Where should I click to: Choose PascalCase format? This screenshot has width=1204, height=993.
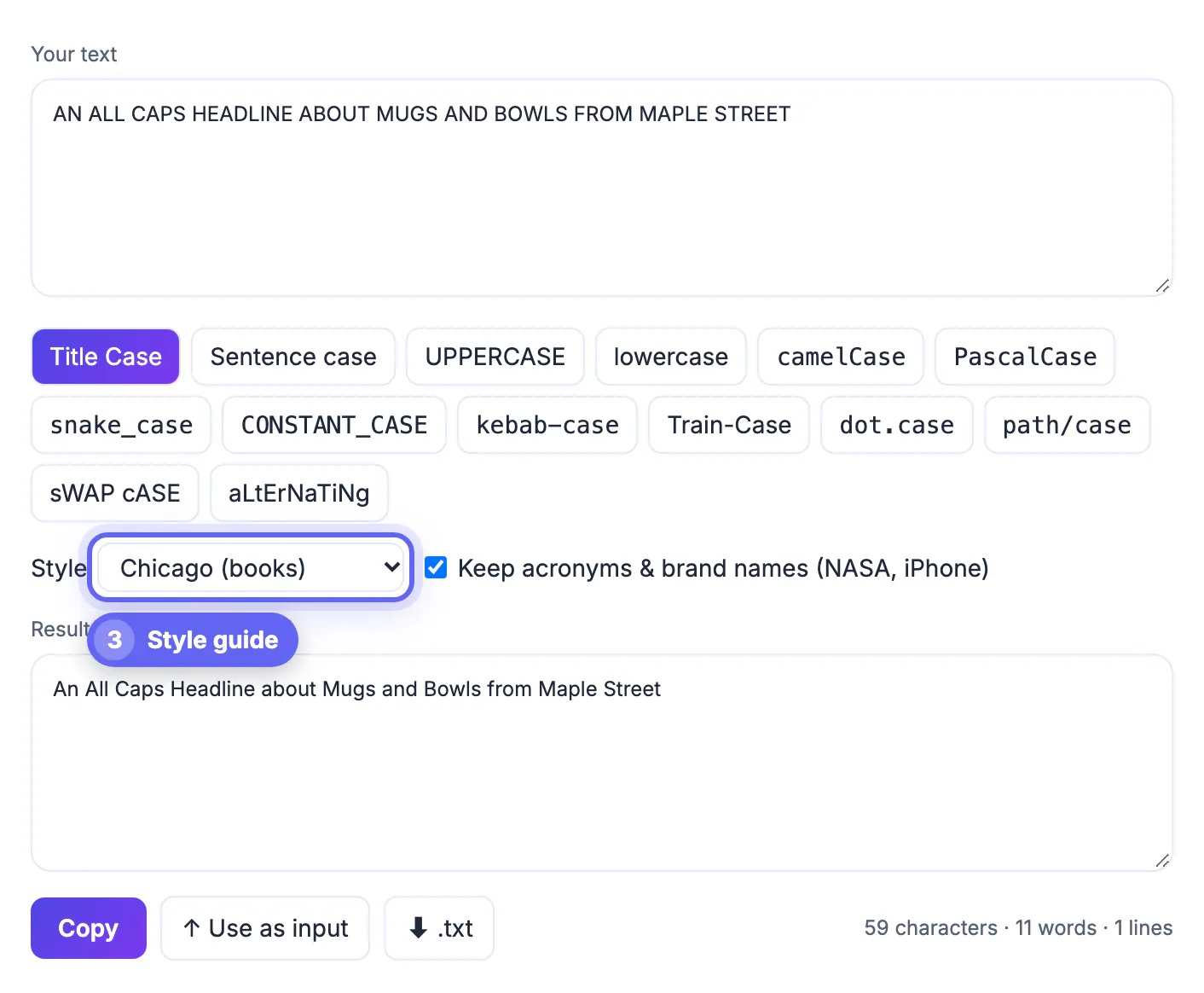[1025, 357]
